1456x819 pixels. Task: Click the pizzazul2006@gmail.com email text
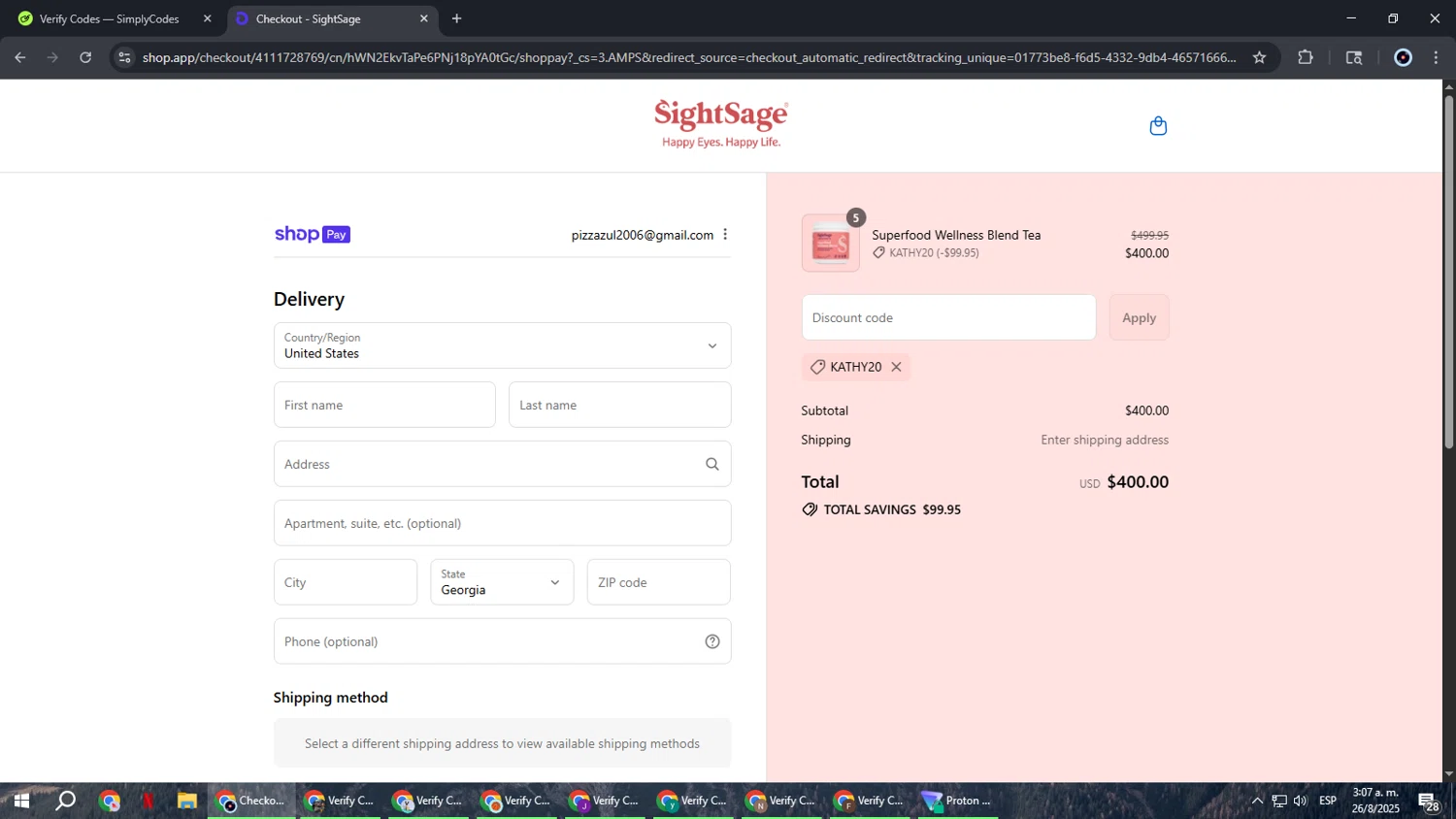click(x=642, y=235)
